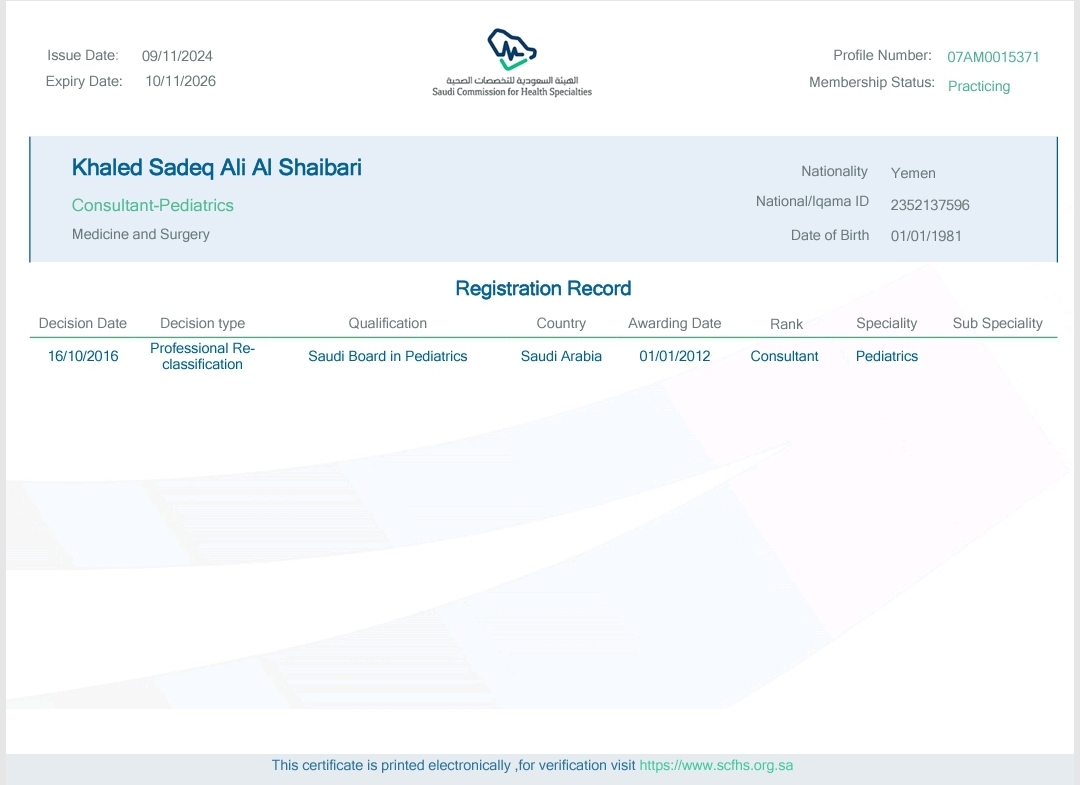Select the 16/10/2016 decision date cell
Image resolution: width=1080 pixels, height=785 pixels.
click(x=83, y=356)
